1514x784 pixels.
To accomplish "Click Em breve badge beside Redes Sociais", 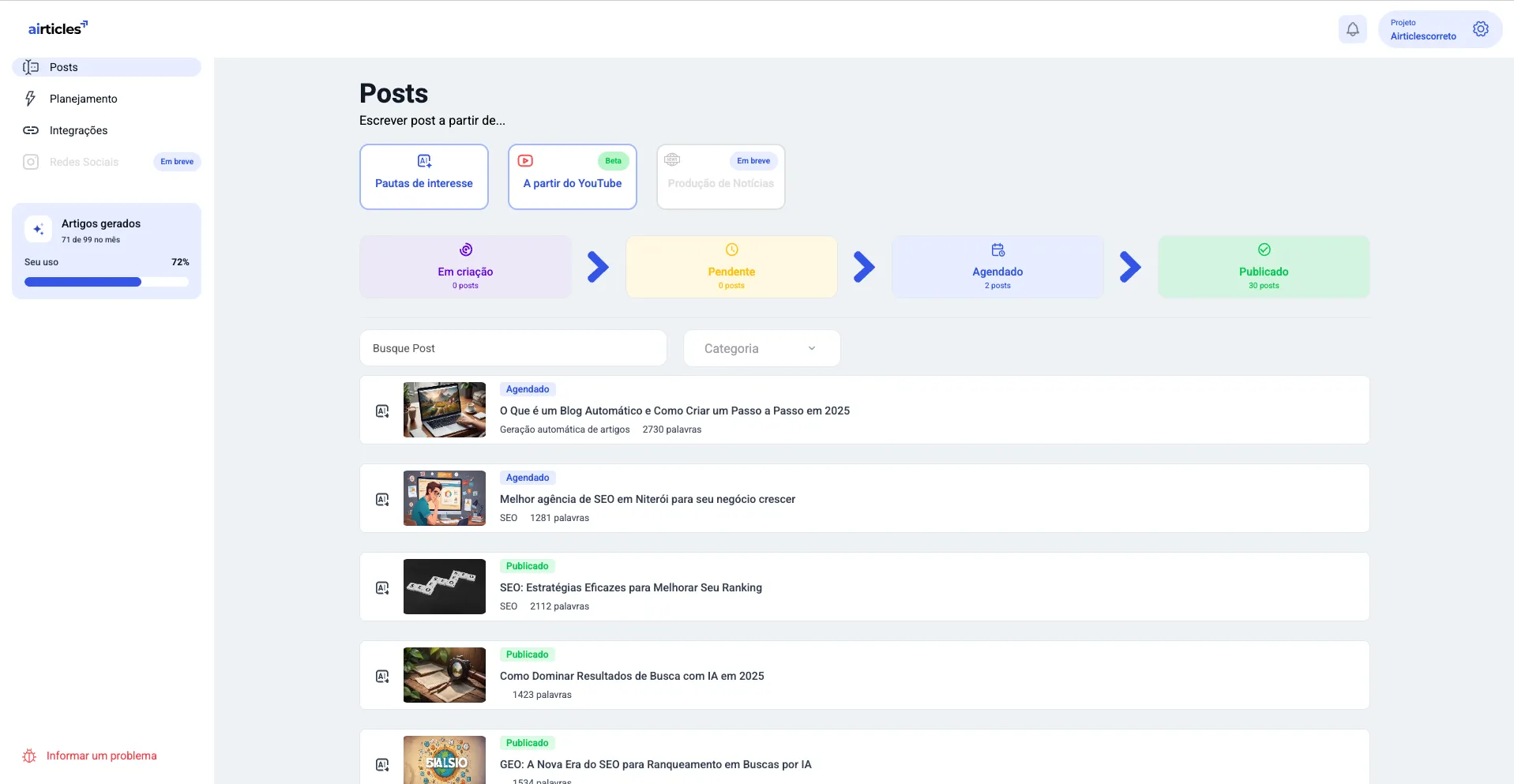I will 177,162.
